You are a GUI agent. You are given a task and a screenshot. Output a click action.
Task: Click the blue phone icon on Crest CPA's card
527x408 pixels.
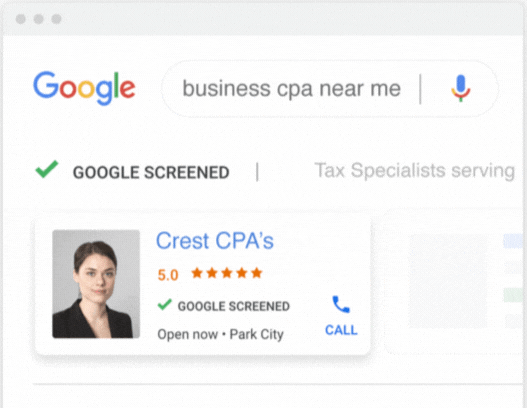pyautogui.click(x=341, y=304)
